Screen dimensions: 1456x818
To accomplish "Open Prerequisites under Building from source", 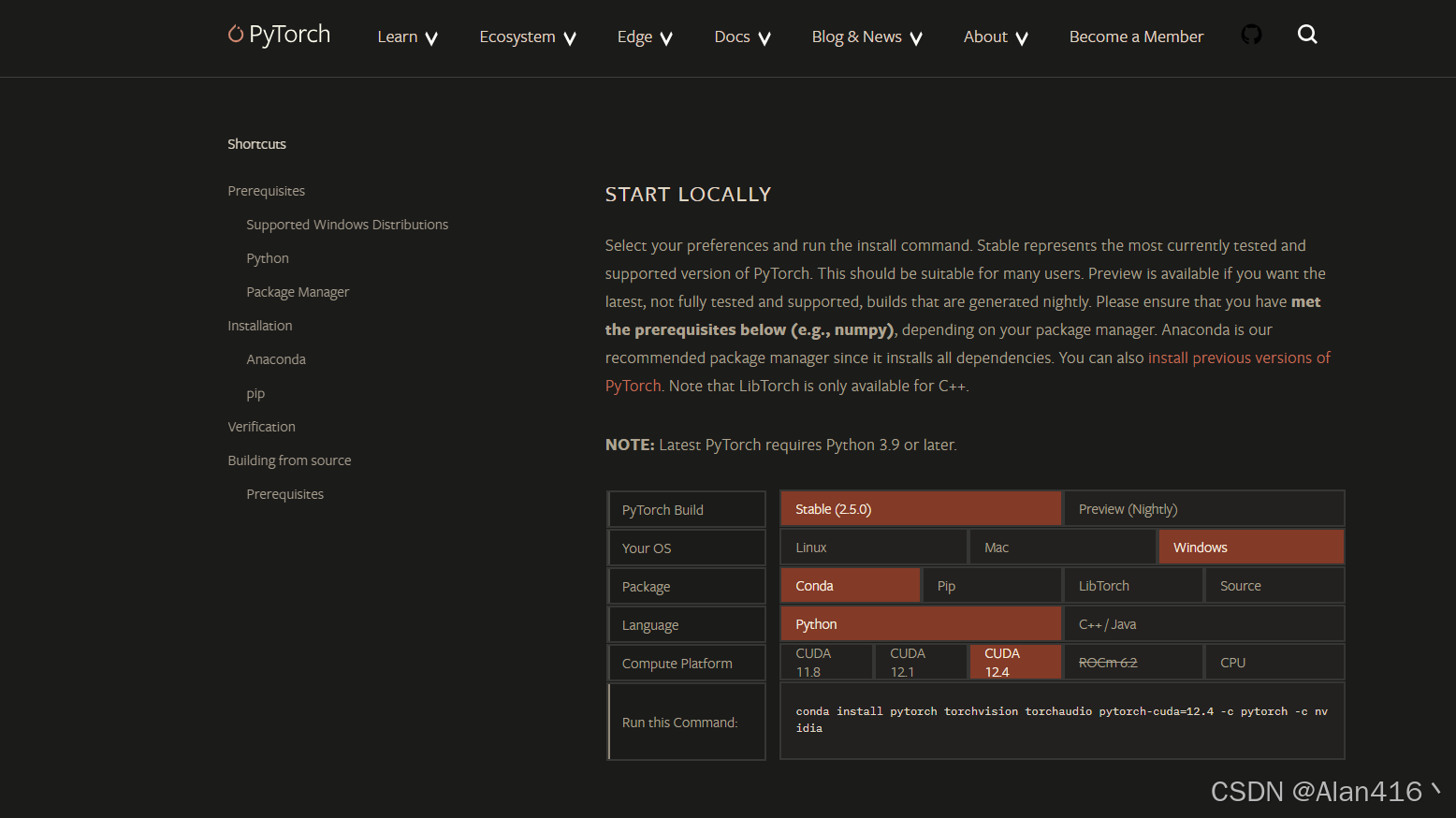I will tap(285, 494).
